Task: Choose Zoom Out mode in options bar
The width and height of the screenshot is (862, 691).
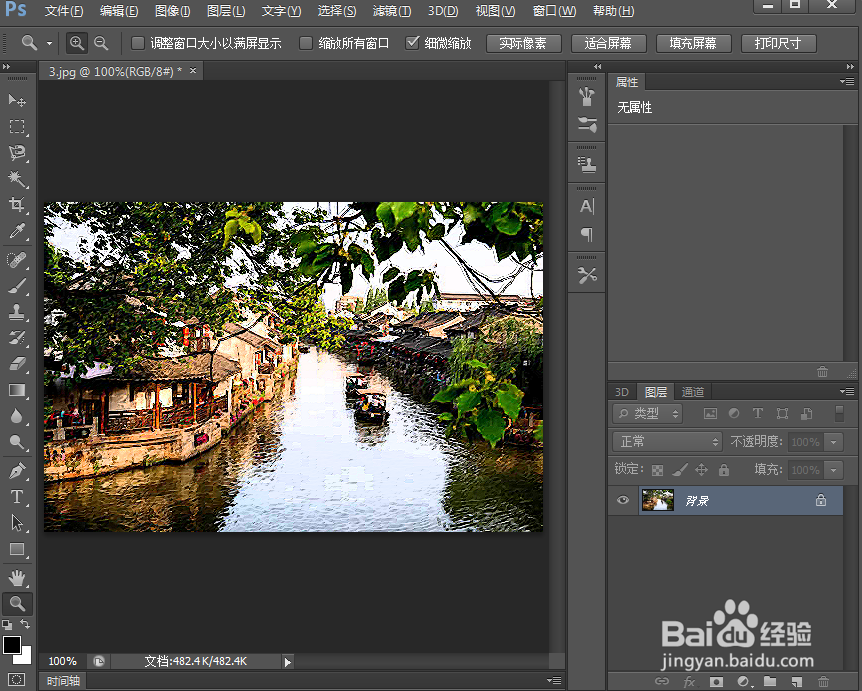Action: 101,43
